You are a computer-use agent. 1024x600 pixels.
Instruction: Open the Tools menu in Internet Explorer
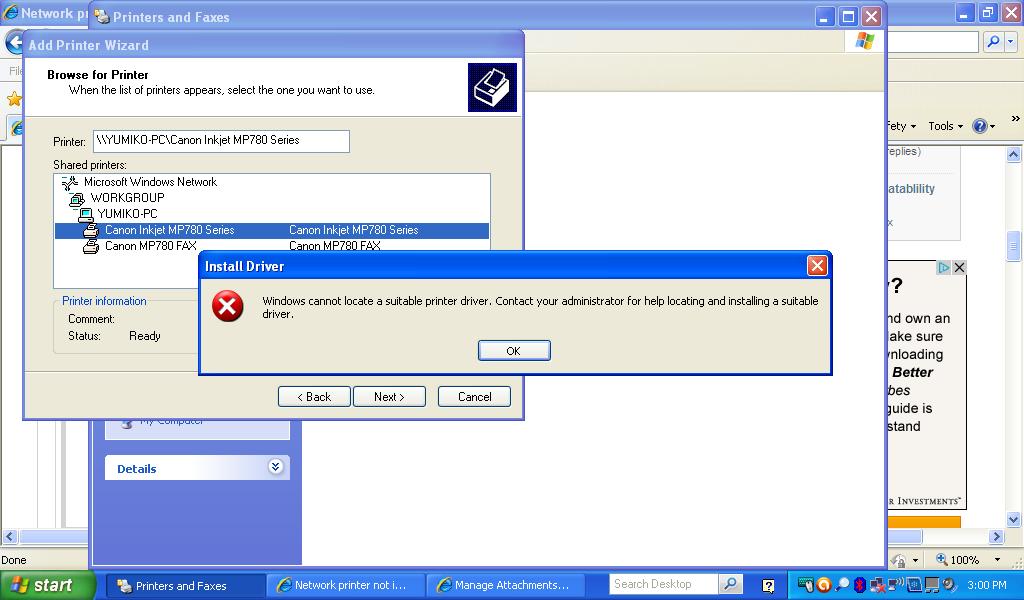[945, 126]
